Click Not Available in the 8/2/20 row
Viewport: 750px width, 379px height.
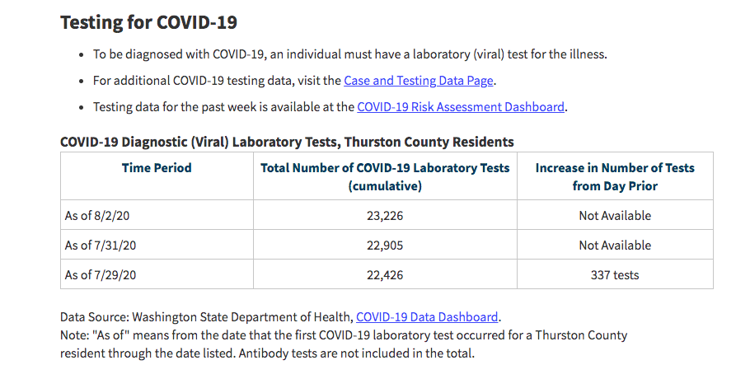coord(615,215)
